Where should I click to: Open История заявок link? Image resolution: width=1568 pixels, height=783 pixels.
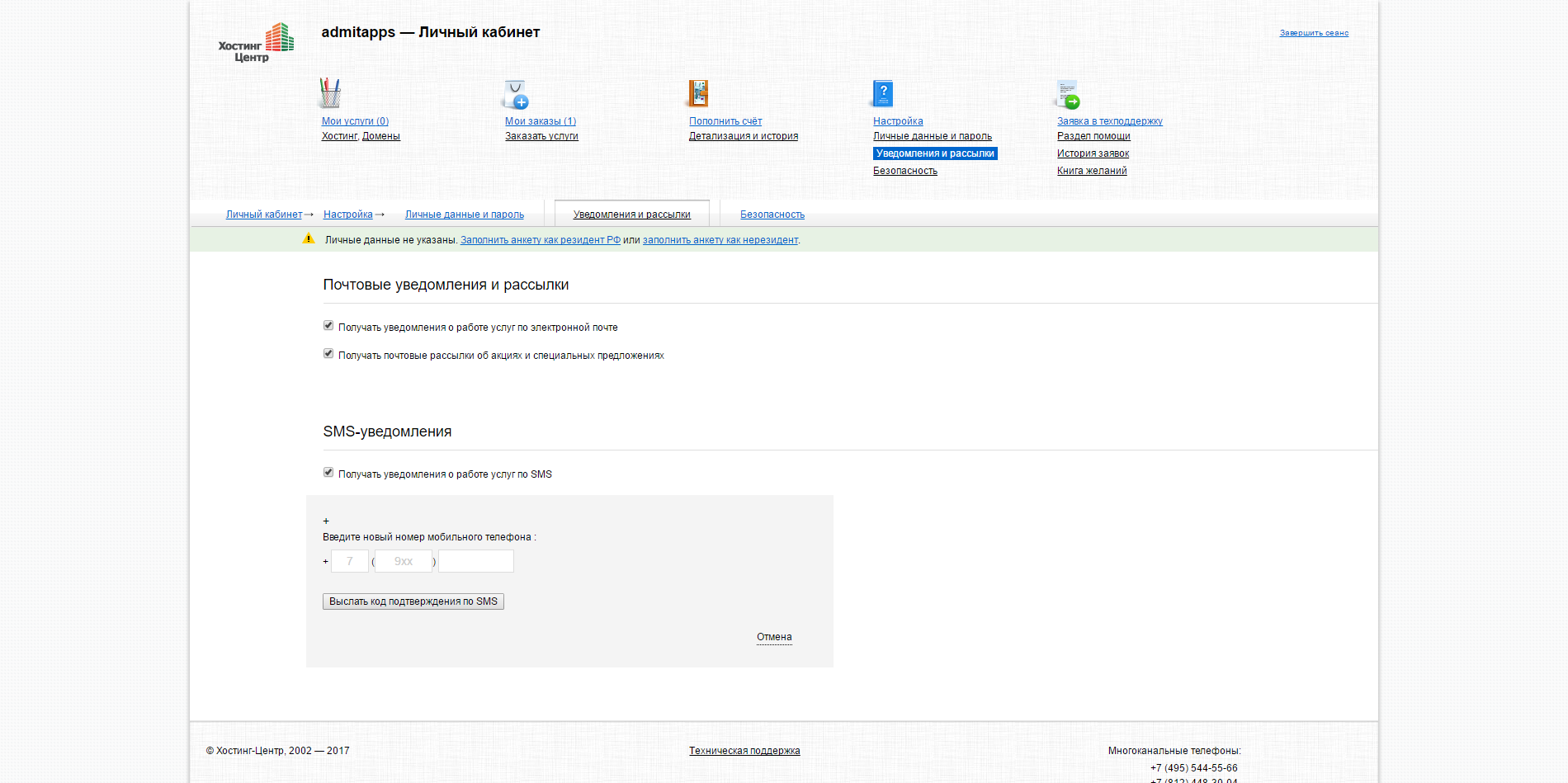1093,153
